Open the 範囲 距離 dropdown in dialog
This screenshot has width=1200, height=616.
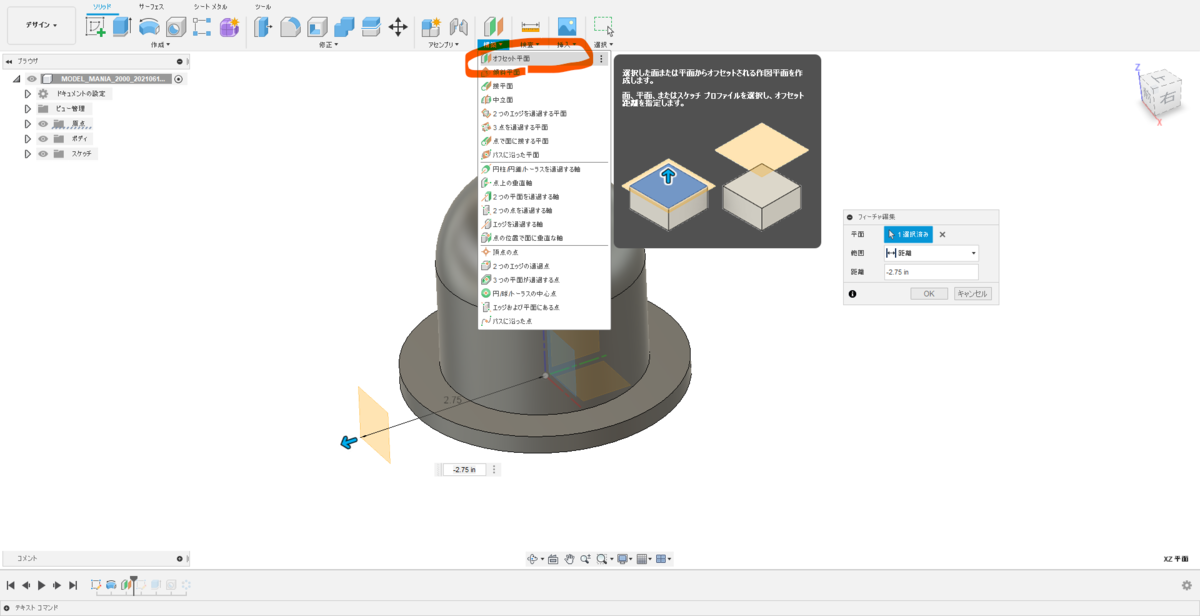coord(931,253)
